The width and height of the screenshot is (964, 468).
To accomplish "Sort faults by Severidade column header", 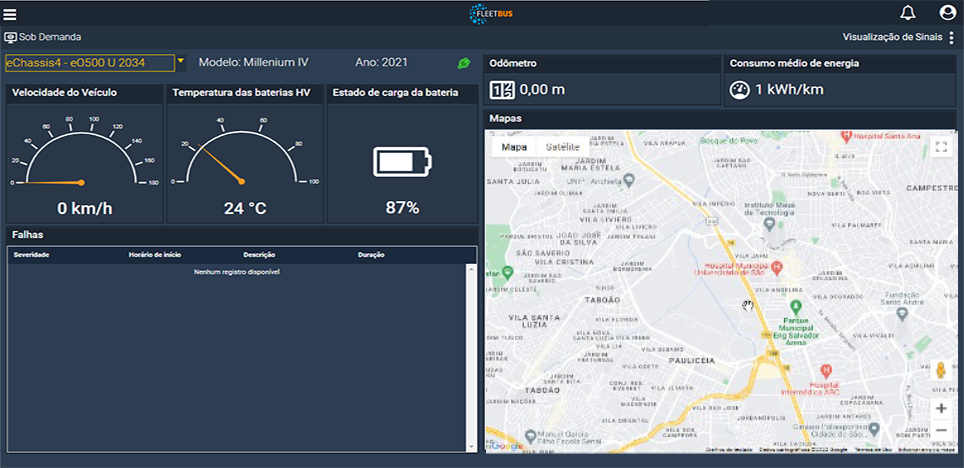I will tap(31, 255).
